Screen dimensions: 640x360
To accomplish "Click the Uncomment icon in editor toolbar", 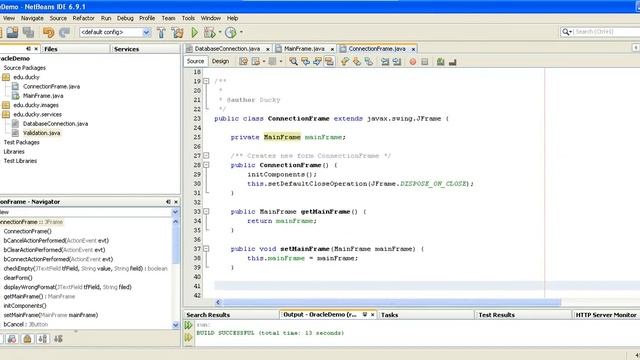I will [452, 62].
